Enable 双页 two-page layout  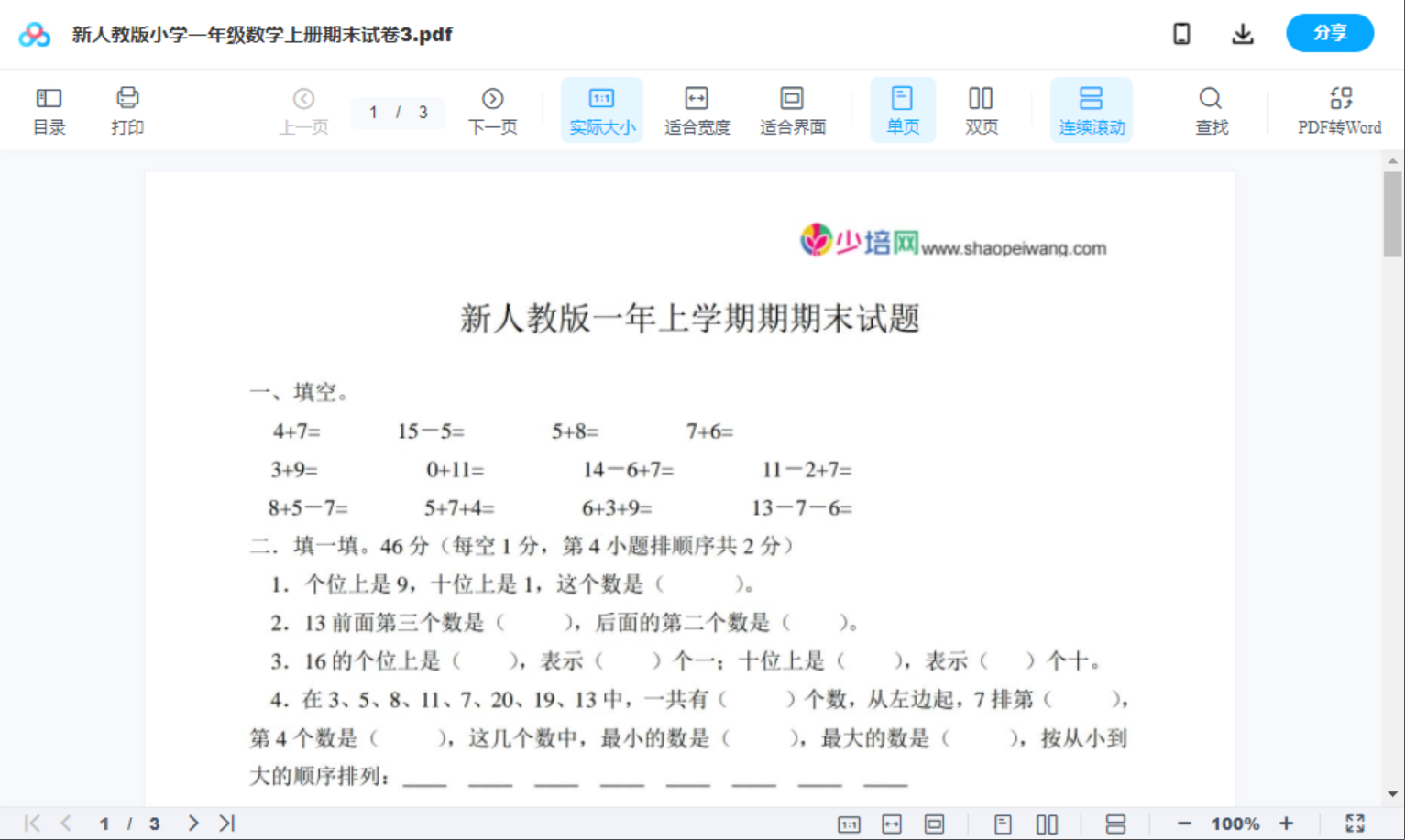pos(981,109)
